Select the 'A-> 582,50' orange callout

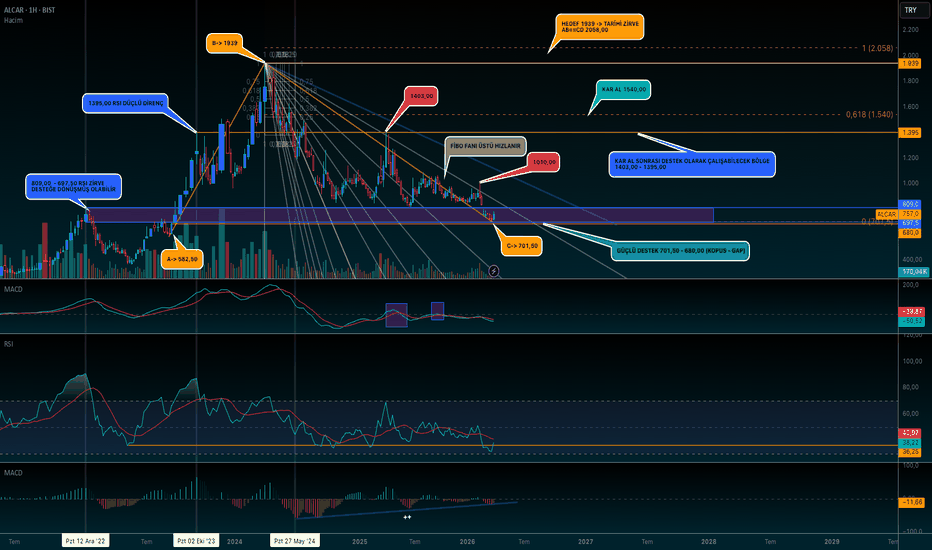tap(182, 259)
